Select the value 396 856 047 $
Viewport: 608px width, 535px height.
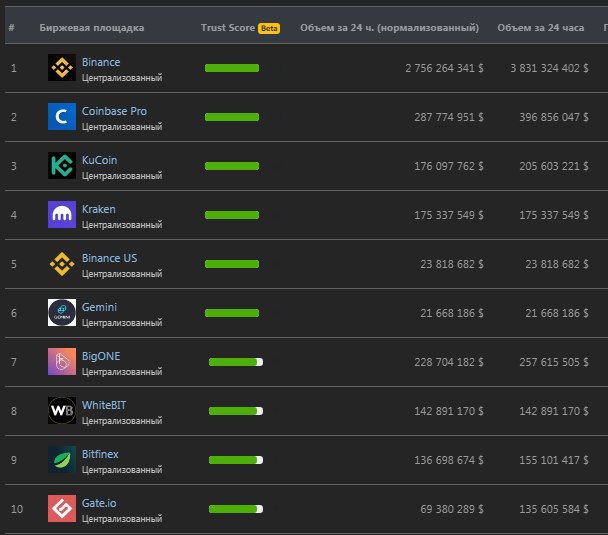point(554,117)
